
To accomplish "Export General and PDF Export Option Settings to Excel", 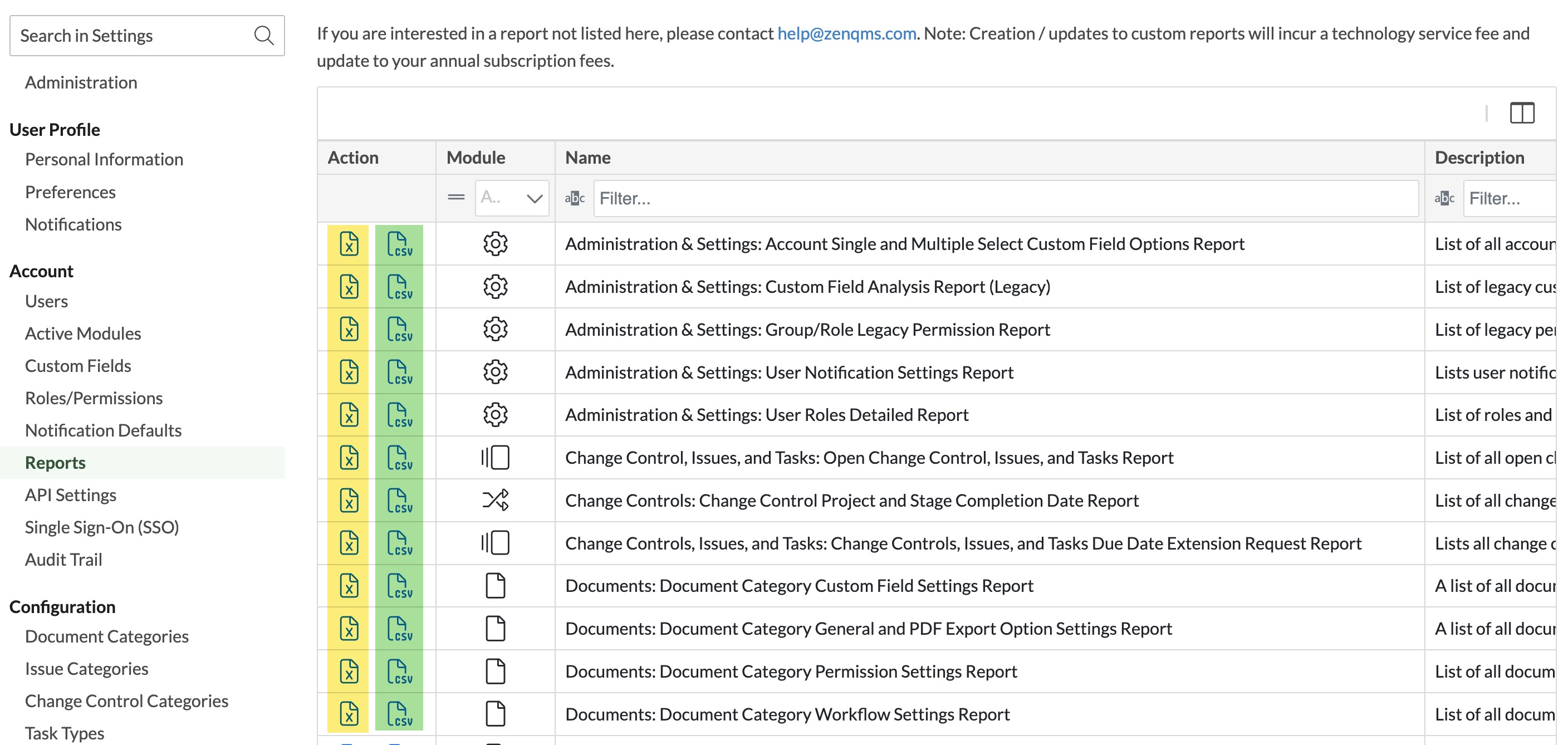I will (348, 629).
